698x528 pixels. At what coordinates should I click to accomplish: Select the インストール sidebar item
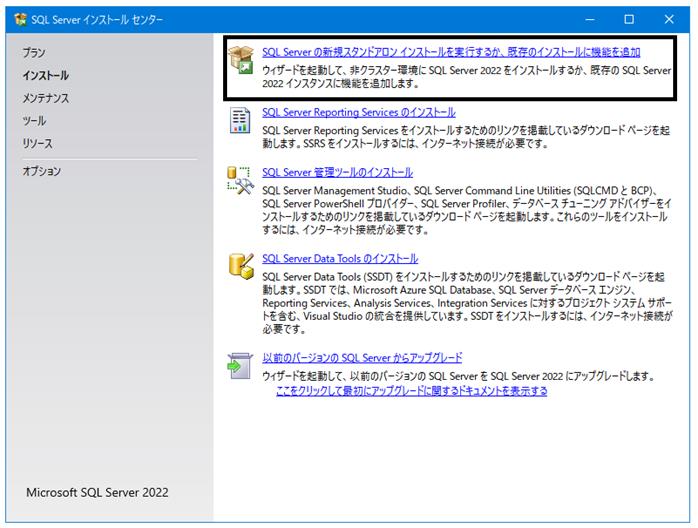(46, 75)
